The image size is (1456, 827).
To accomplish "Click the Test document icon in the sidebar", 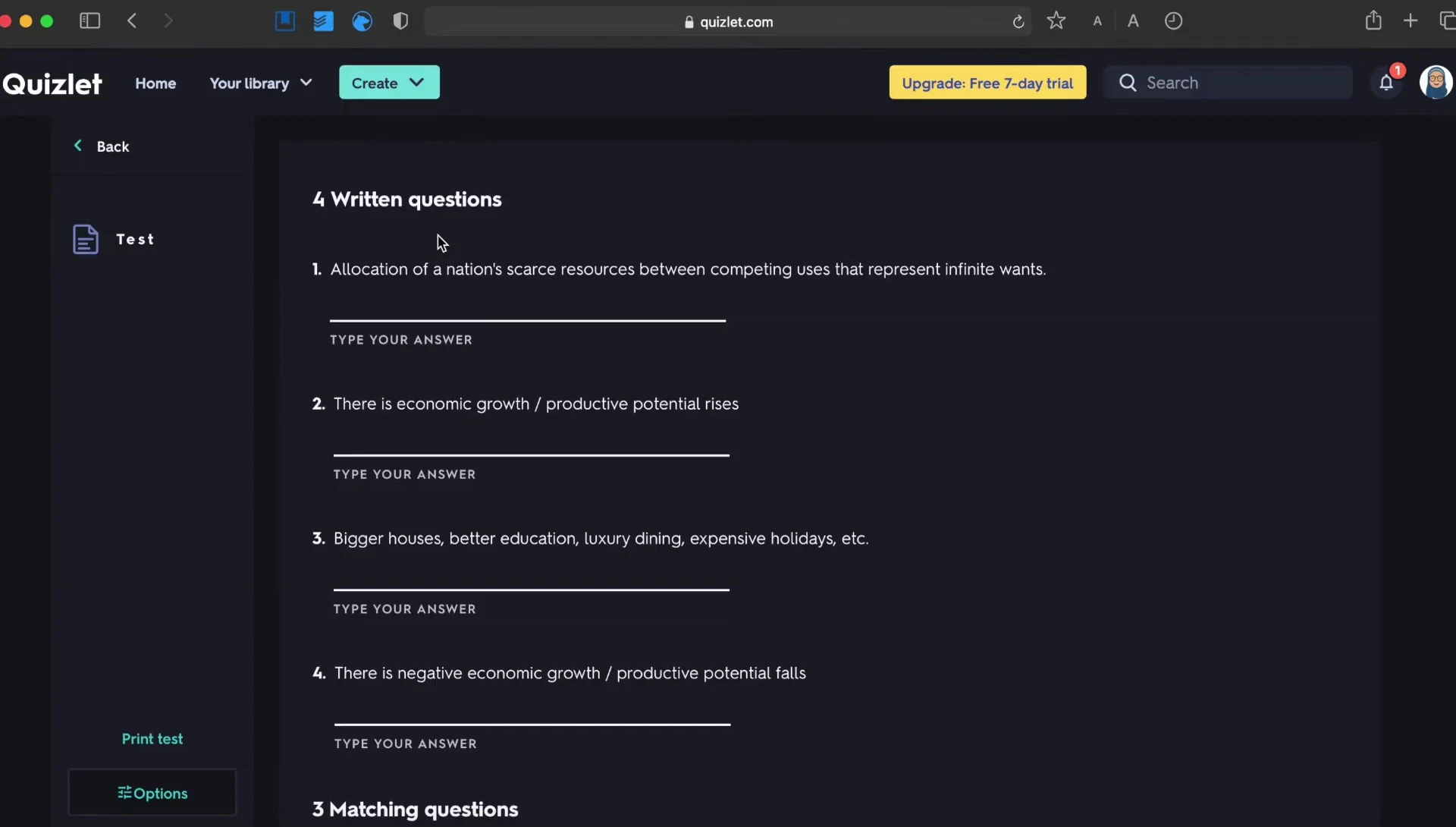I will (86, 239).
